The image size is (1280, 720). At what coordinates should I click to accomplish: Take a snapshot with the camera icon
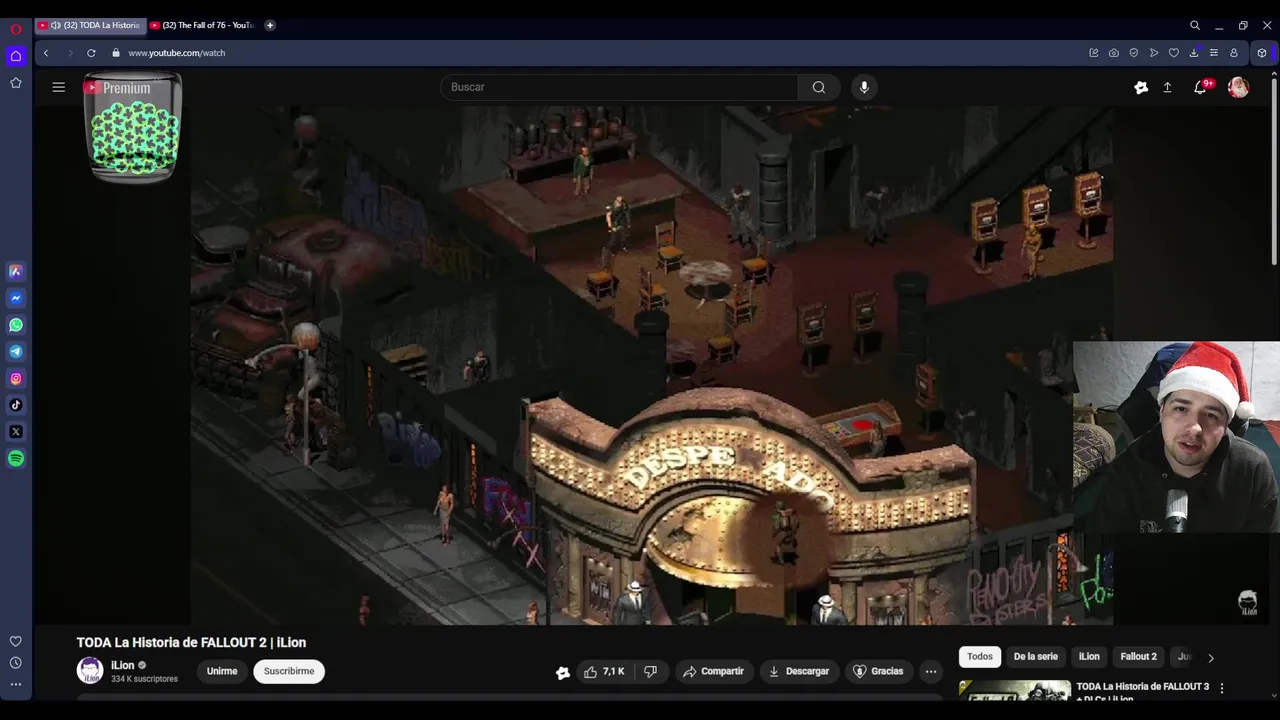[1114, 53]
